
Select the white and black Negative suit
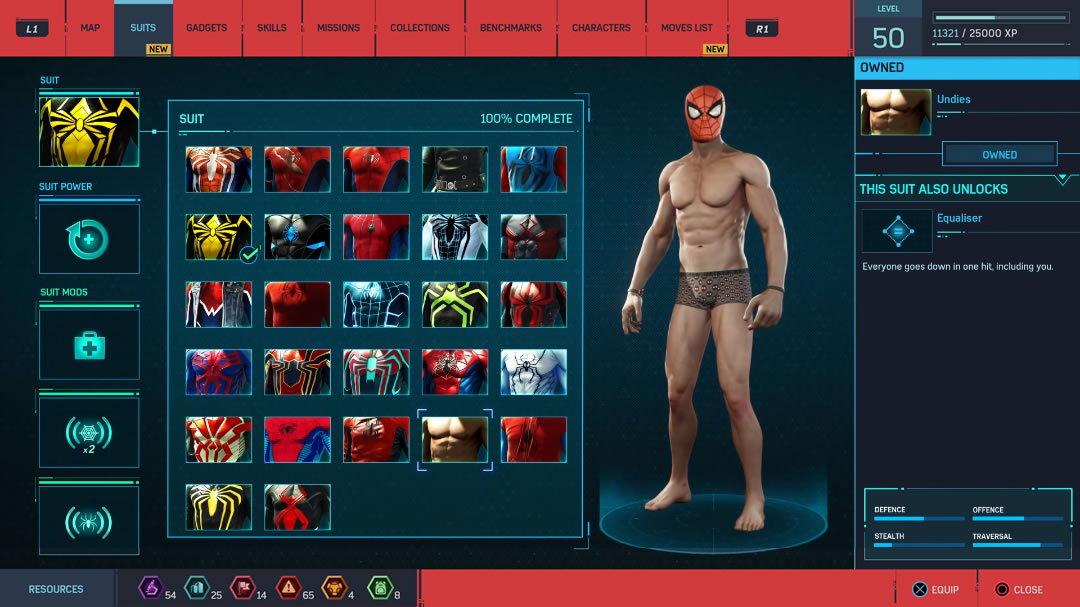pos(455,237)
